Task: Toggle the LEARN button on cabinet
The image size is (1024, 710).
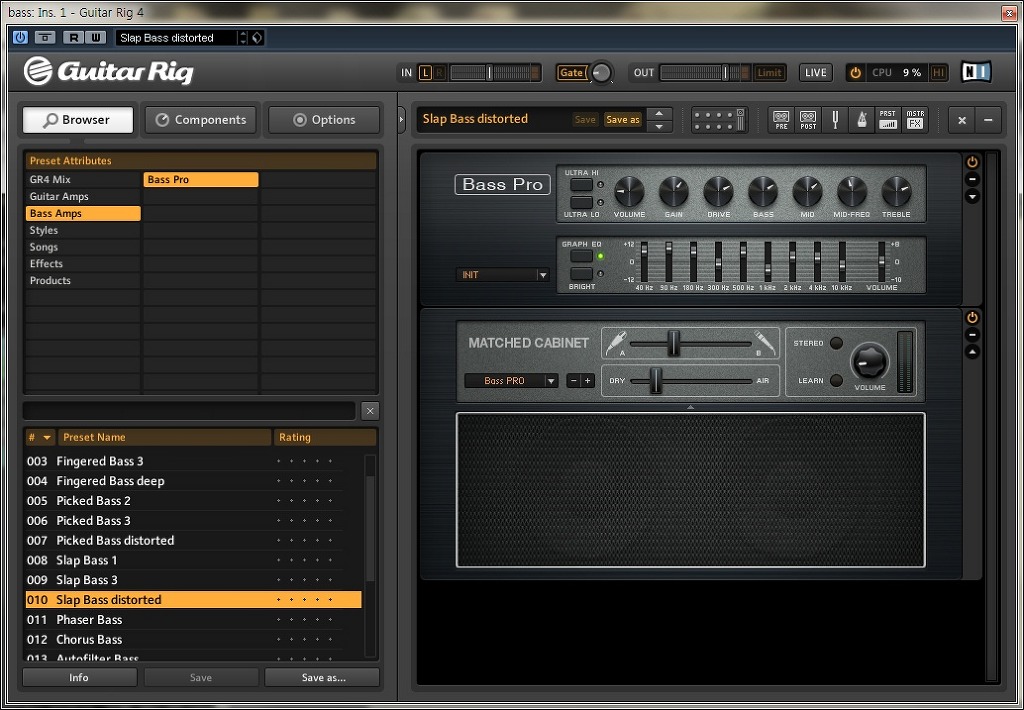Action: (836, 380)
